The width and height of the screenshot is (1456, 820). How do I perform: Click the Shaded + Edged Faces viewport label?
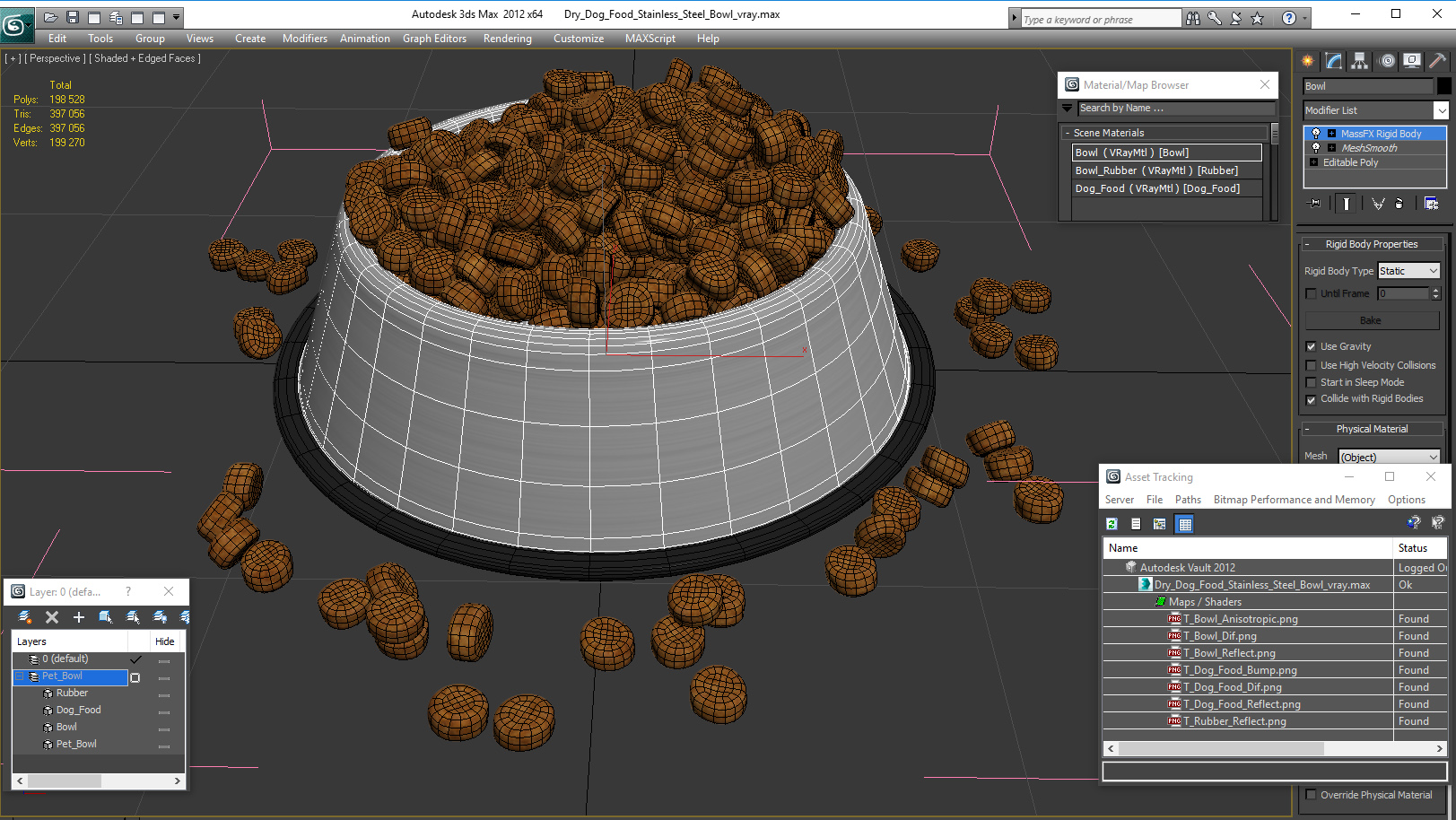pyautogui.click(x=144, y=58)
